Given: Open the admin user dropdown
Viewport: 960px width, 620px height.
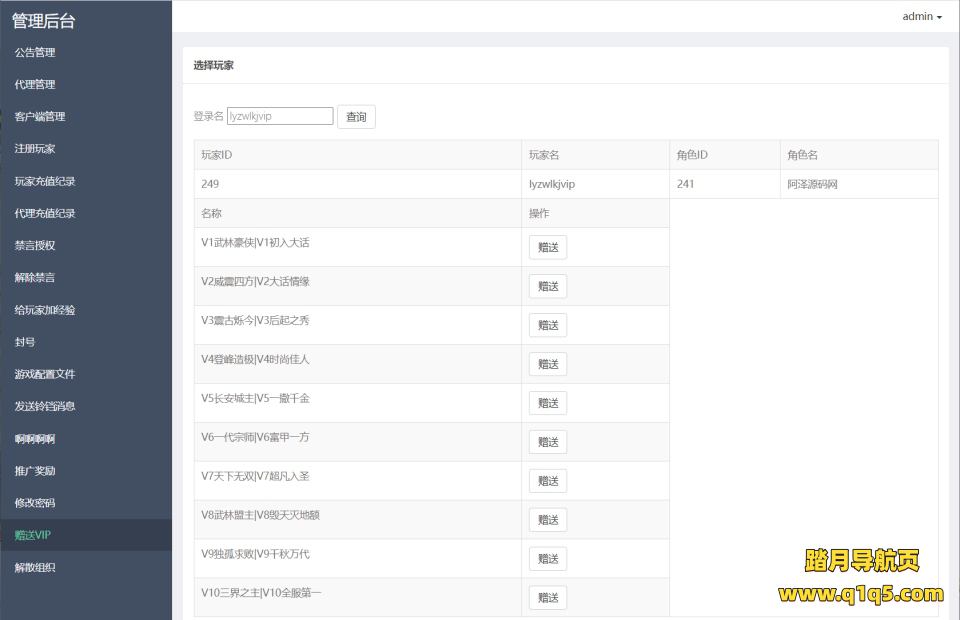Looking at the screenshot, I should coord(921,16).
